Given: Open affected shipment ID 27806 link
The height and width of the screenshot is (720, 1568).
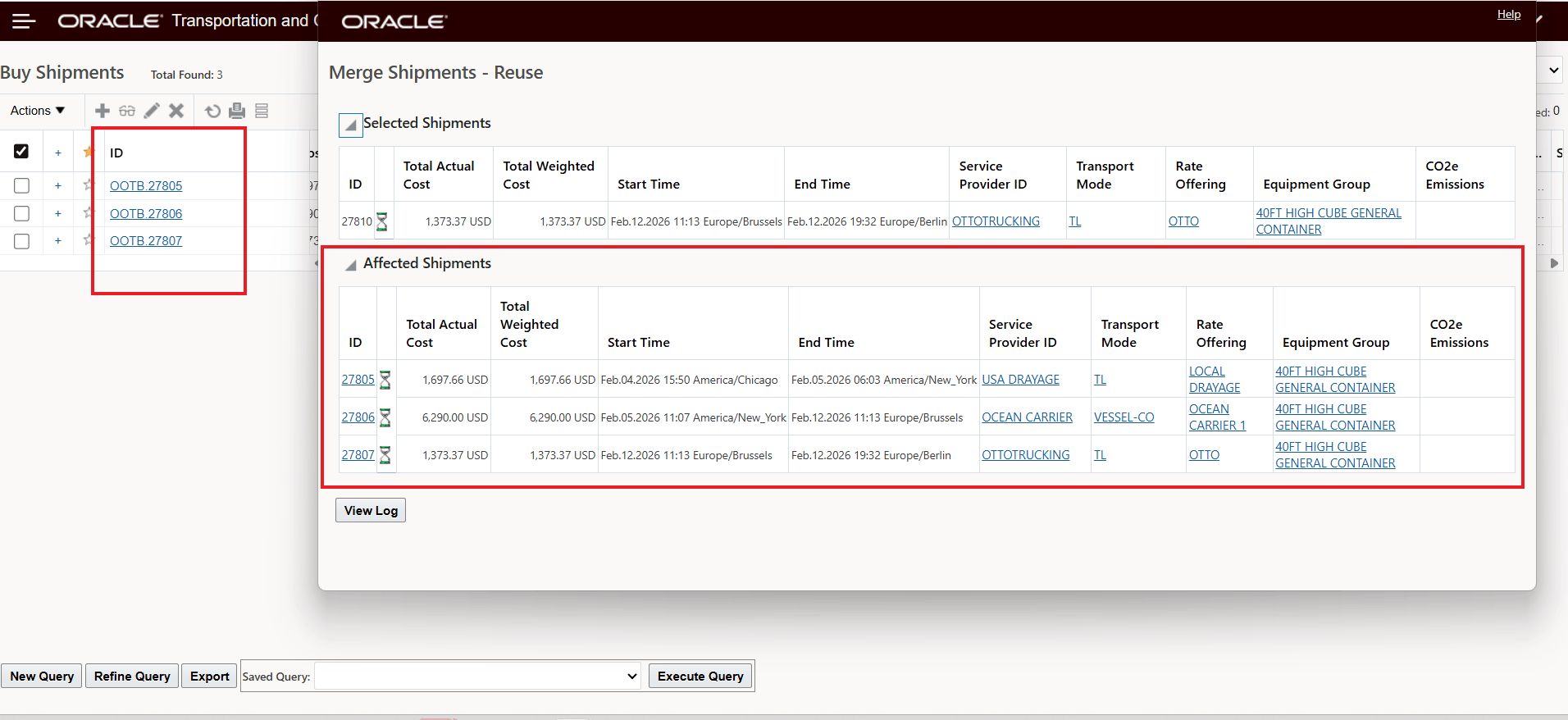Looking at the screenshot, I should tap(358, 417).
